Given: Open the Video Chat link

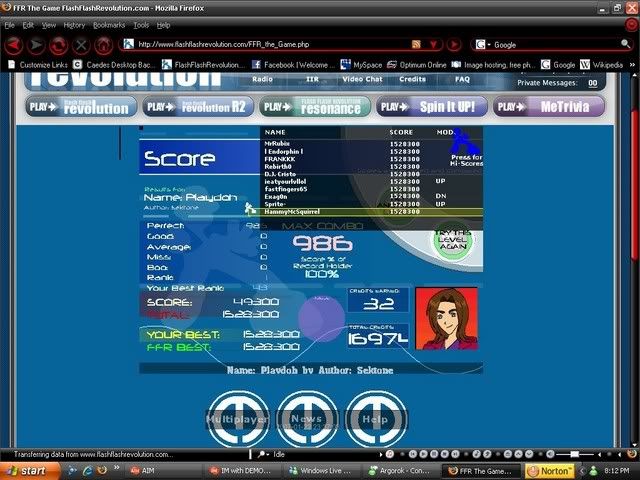Looking at the screenshot, I should (x=361, y=79).
